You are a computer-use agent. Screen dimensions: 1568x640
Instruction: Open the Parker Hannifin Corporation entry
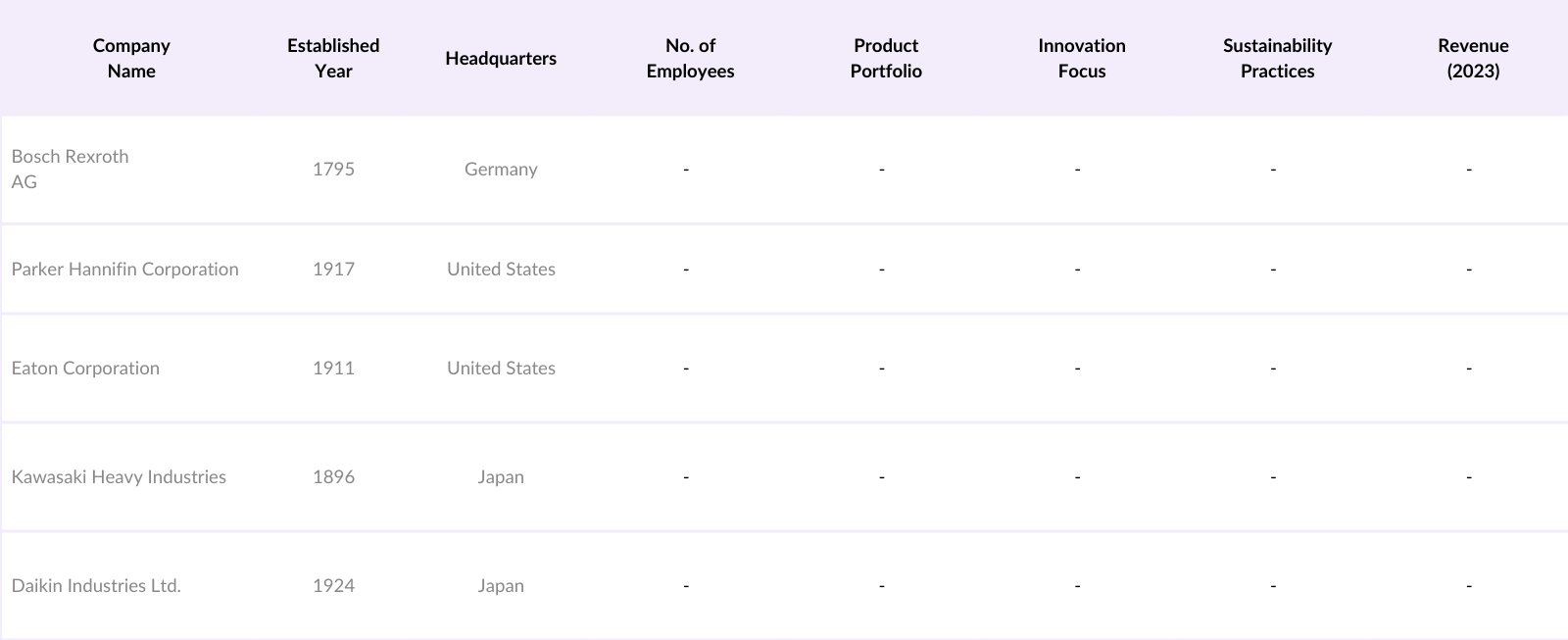[x=124, y=270]
